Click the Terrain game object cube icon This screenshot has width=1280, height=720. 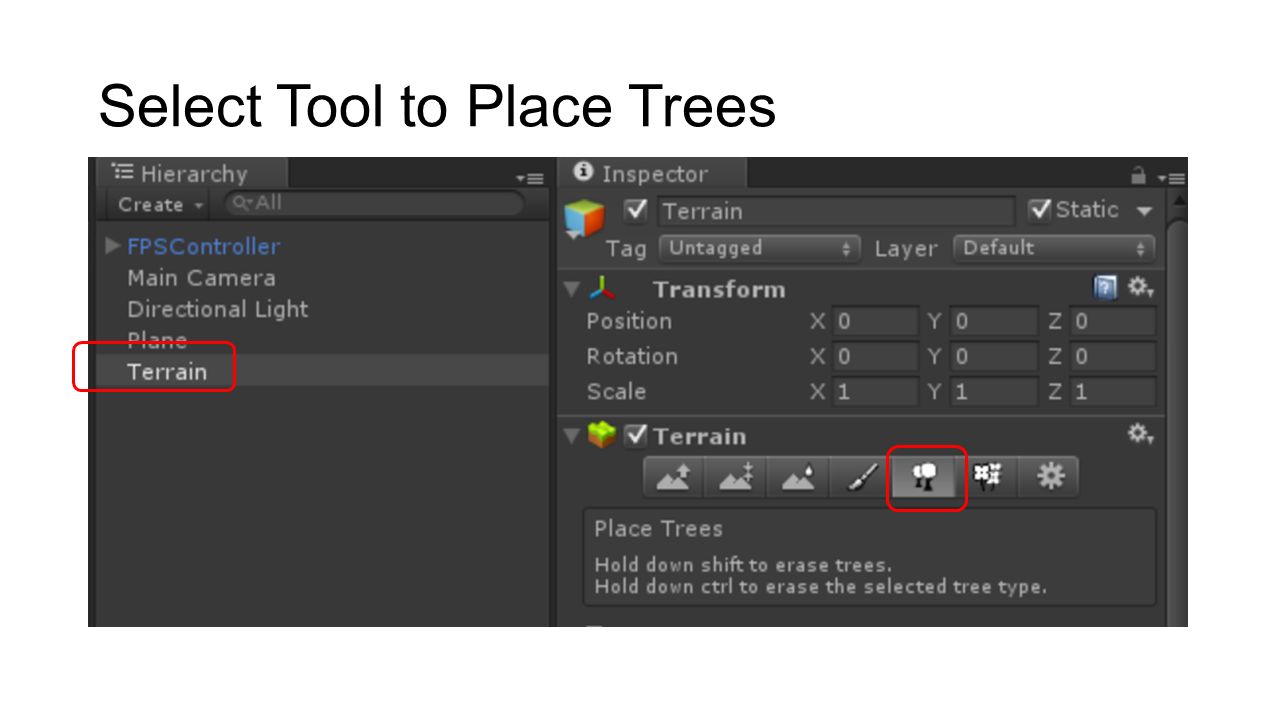[584, 218]
